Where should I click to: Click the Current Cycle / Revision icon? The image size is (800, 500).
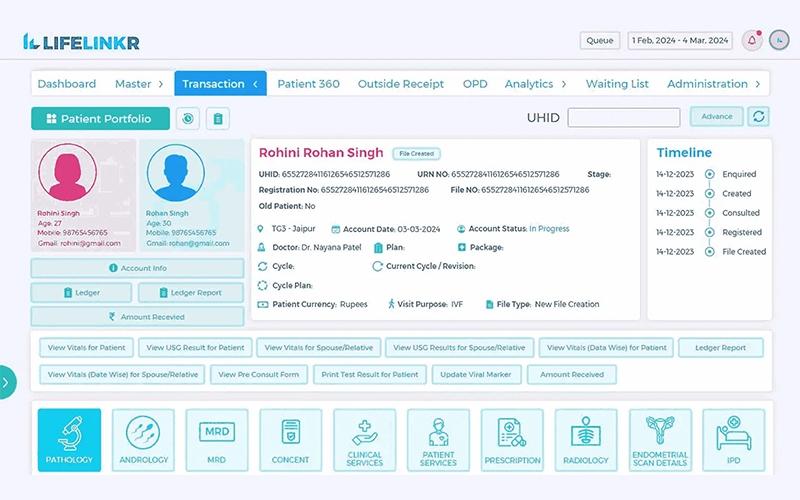tap(377, 266)
